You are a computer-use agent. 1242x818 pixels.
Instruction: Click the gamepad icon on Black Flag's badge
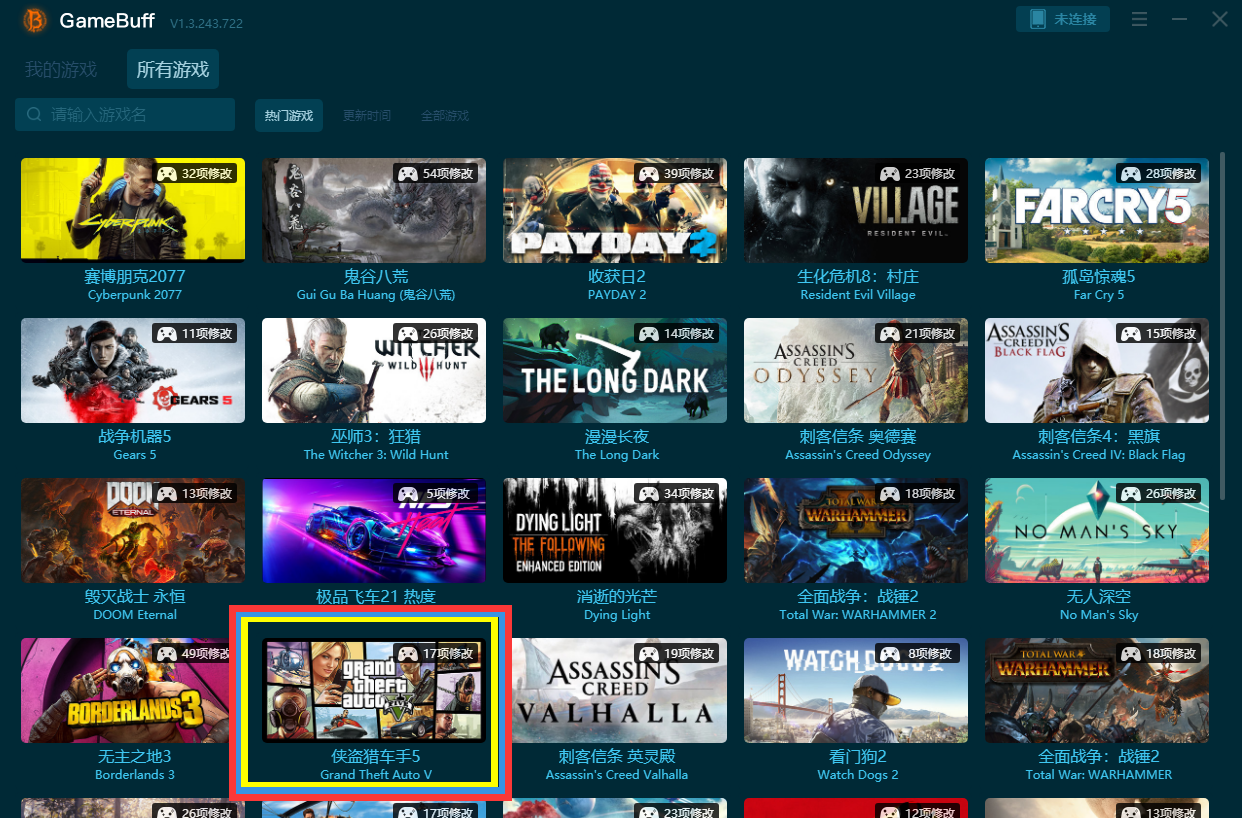(1131, 334)
